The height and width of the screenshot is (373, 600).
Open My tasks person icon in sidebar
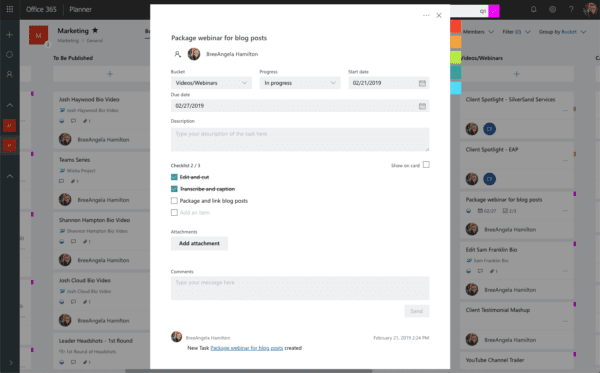10,74
